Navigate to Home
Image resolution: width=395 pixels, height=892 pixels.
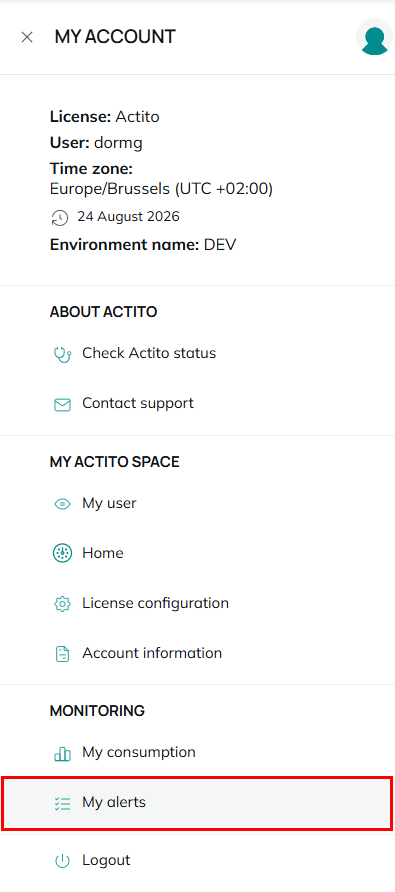[103, 553]
